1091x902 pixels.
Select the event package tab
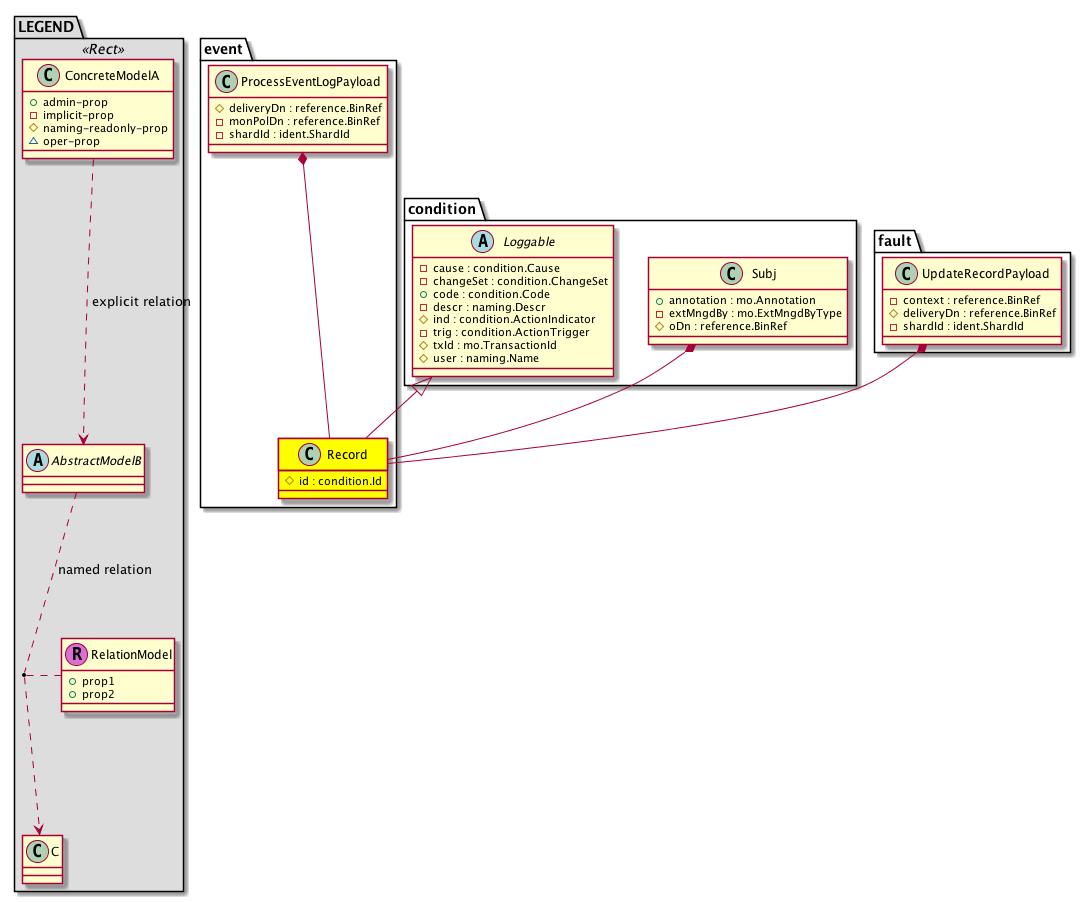coord(222,48)
